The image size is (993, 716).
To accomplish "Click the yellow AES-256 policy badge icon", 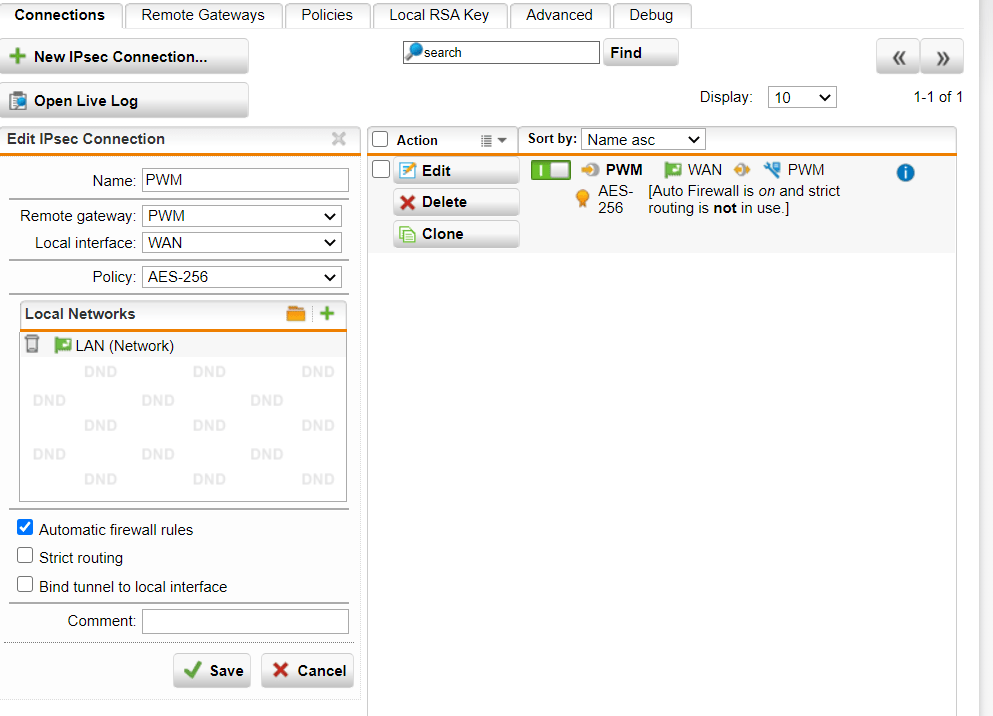I will pyautogui.click(x=582, y=198).
